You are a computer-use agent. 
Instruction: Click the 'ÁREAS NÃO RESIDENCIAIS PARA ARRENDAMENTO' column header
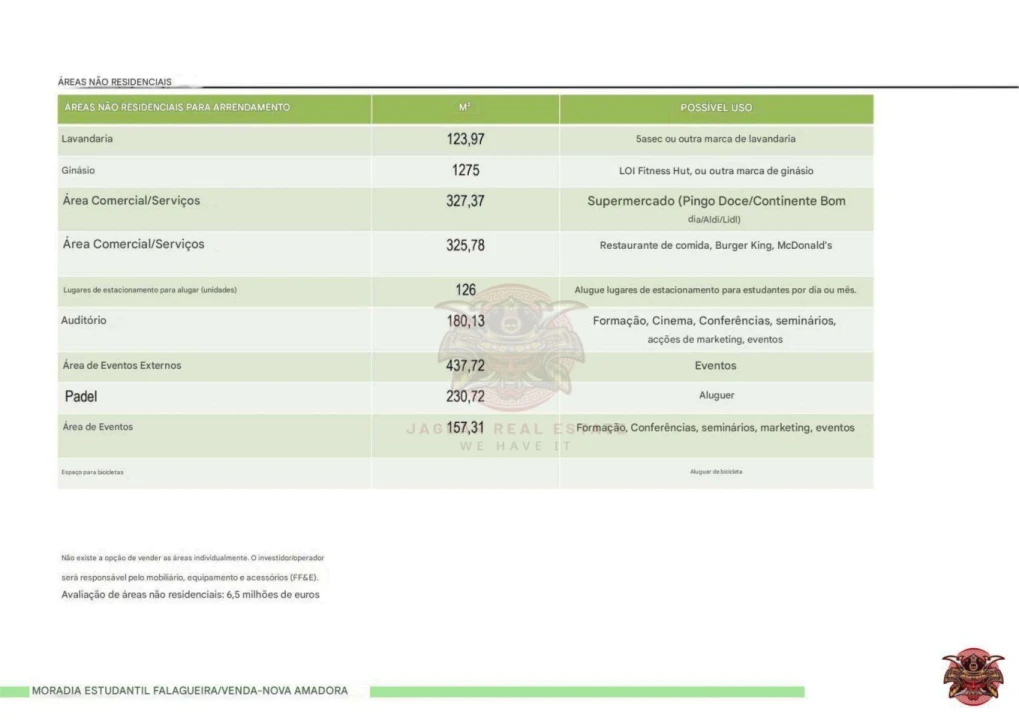[x=177, y=107]
